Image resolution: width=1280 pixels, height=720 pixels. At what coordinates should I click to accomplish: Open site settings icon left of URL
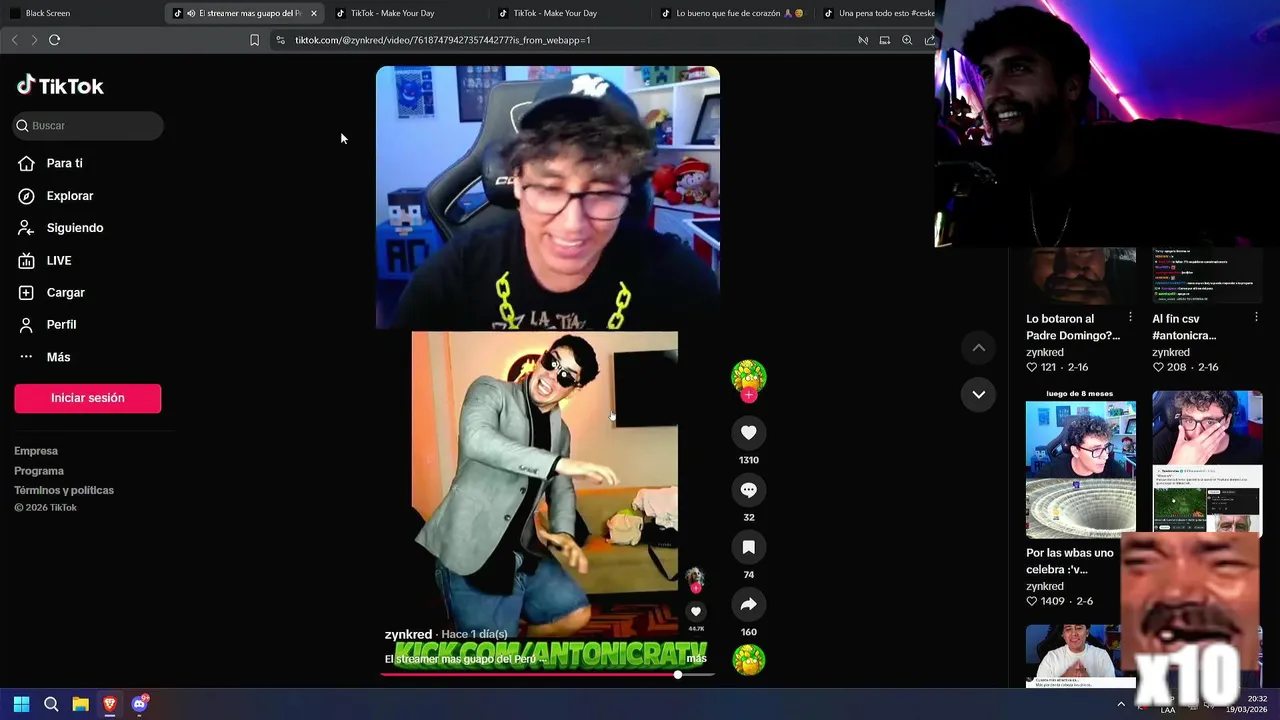click(280, 40)
